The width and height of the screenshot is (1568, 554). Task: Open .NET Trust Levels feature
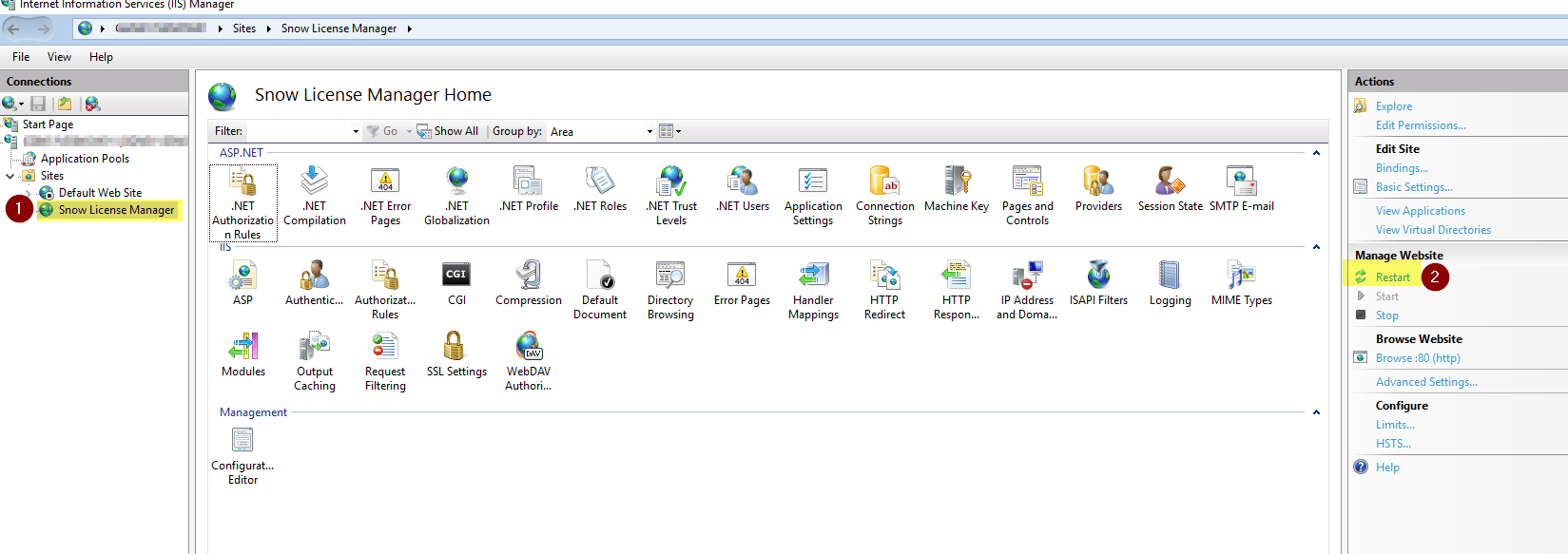click(x=671, y=196)
